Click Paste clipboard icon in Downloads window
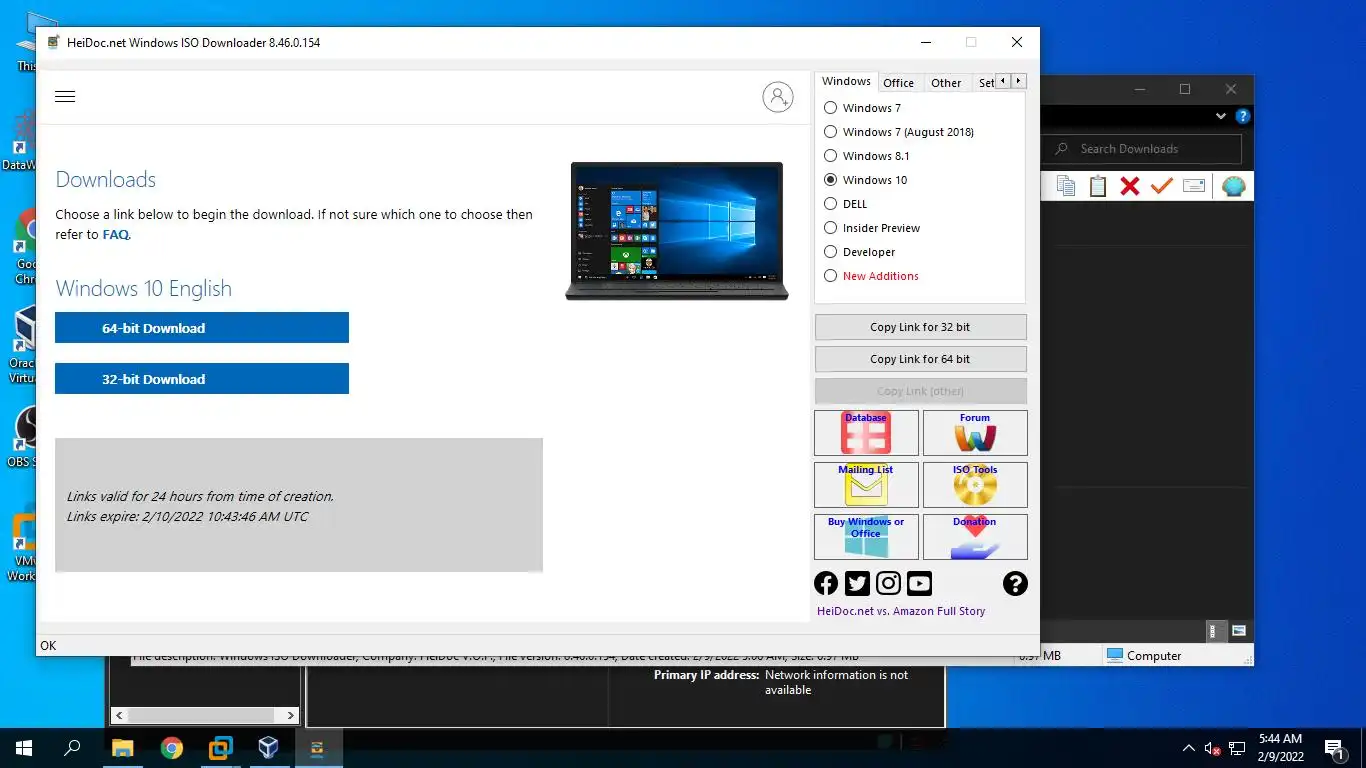 point(1098,186)
